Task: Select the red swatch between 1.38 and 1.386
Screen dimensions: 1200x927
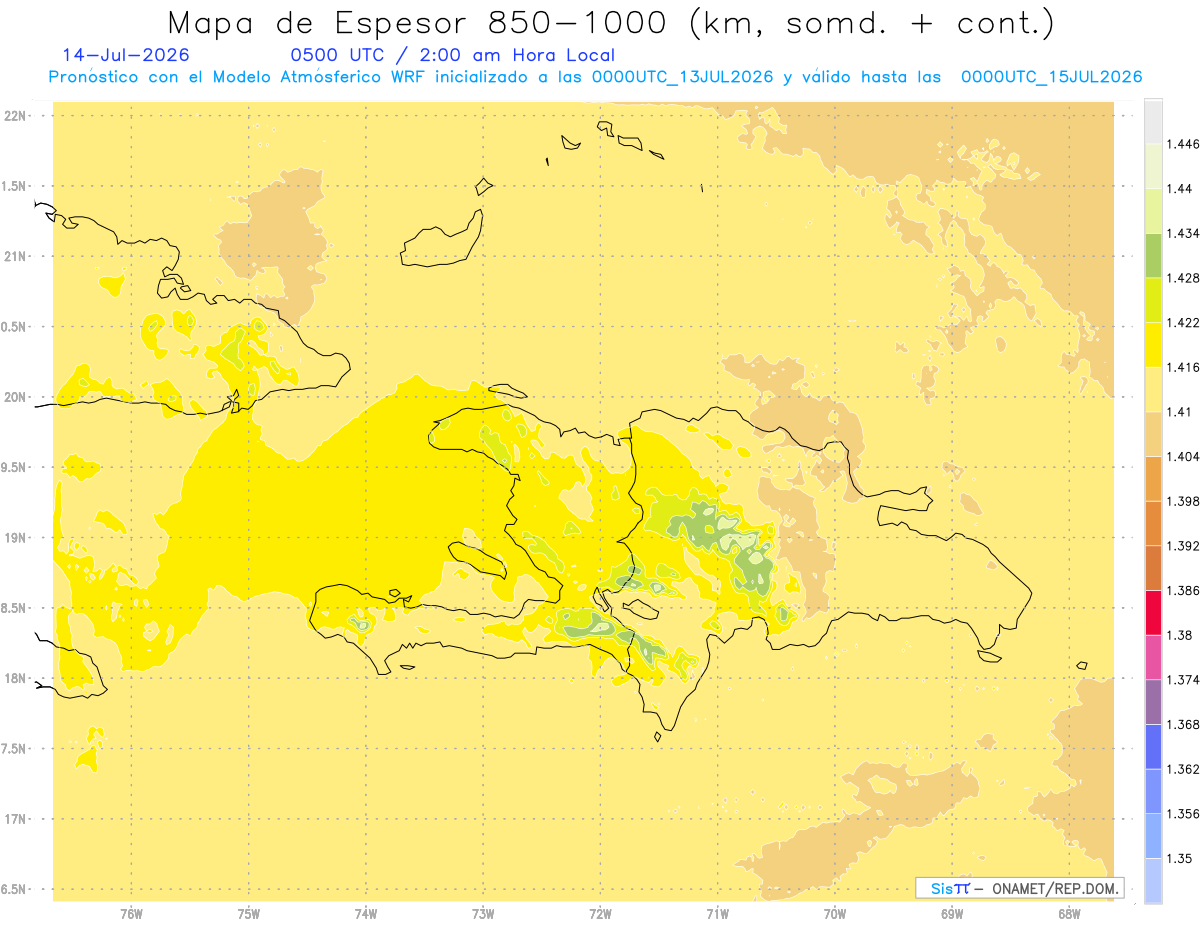Action: tap(1153, 612)
